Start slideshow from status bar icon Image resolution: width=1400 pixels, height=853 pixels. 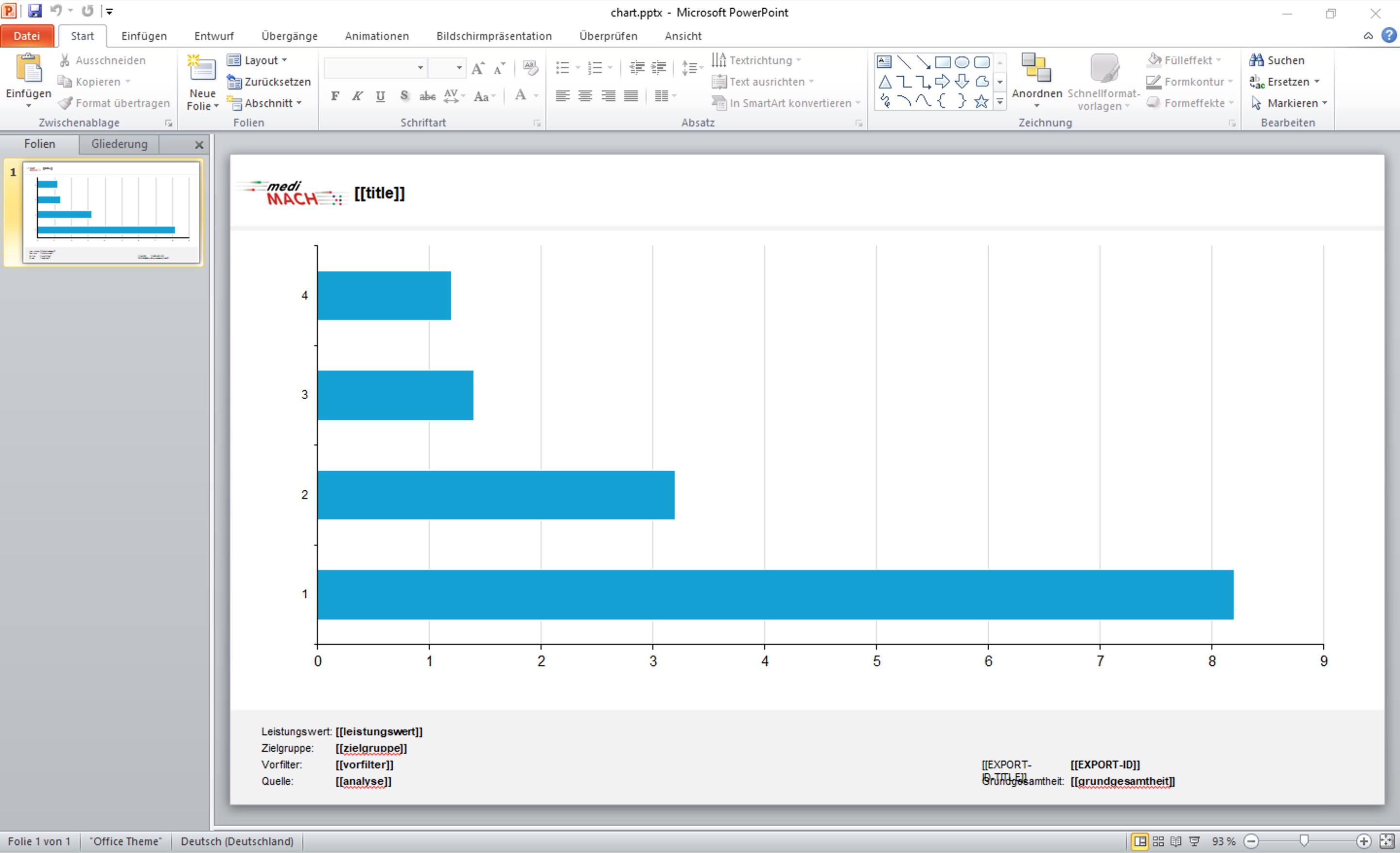[1194, 841]
